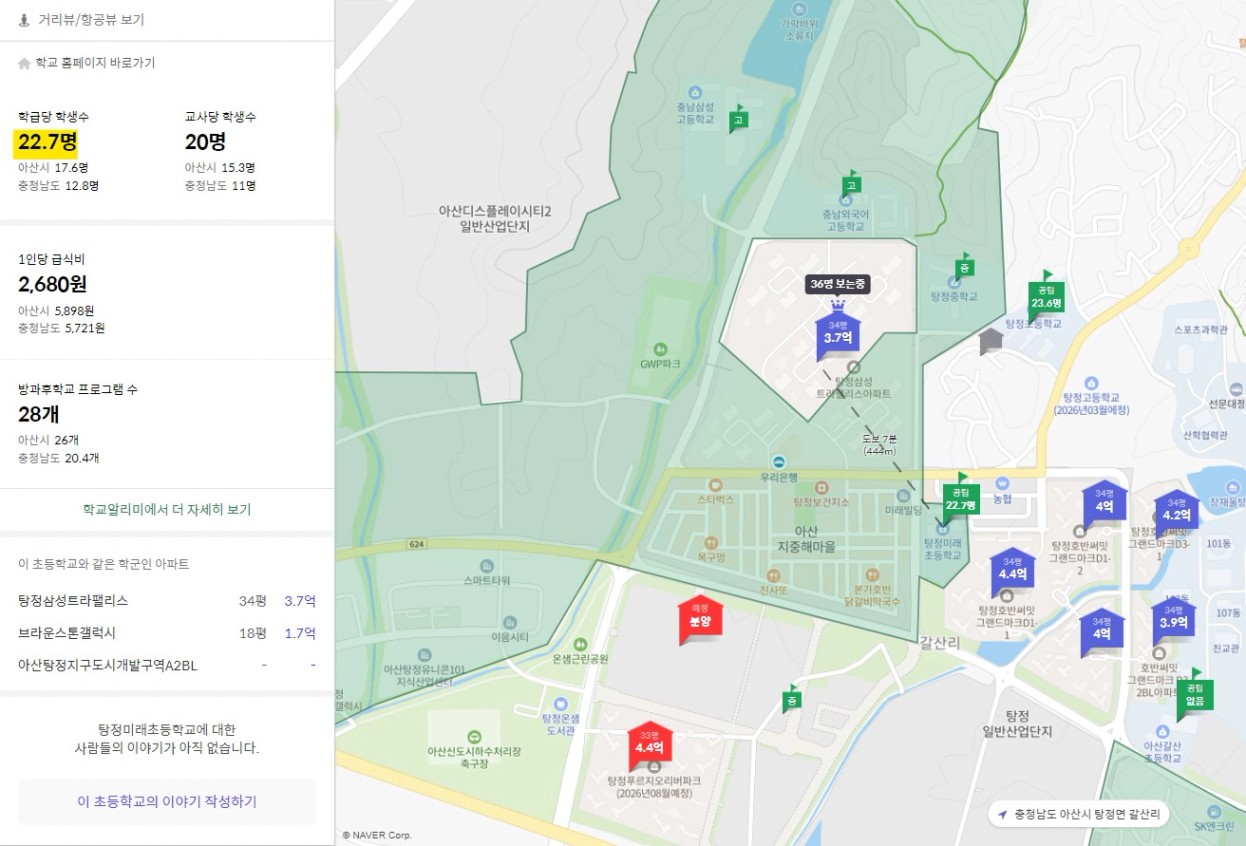The width and height of the screenshot is (1246, 846).
Task: Go to 학교 홈페이지 바로가기
Action: click(94, 63)
